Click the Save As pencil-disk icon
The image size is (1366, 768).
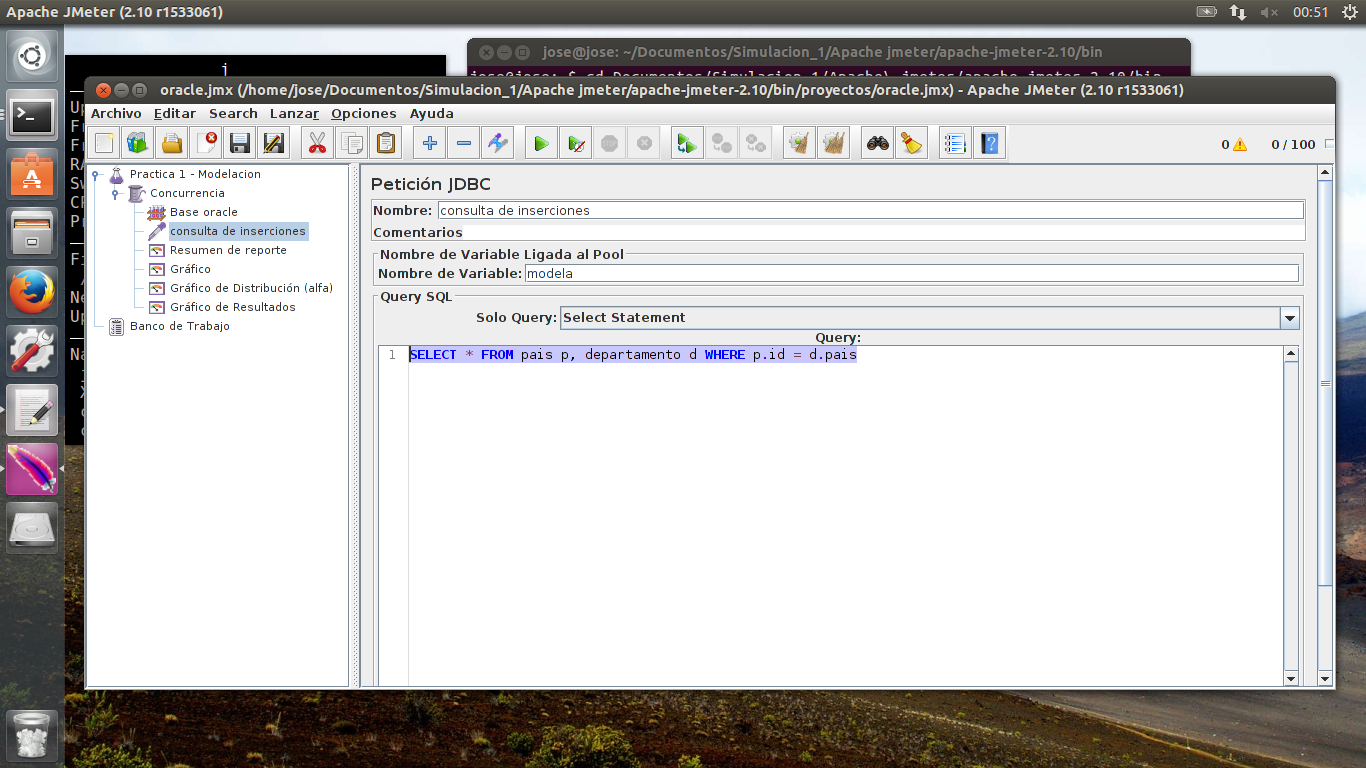click(273, 143)
